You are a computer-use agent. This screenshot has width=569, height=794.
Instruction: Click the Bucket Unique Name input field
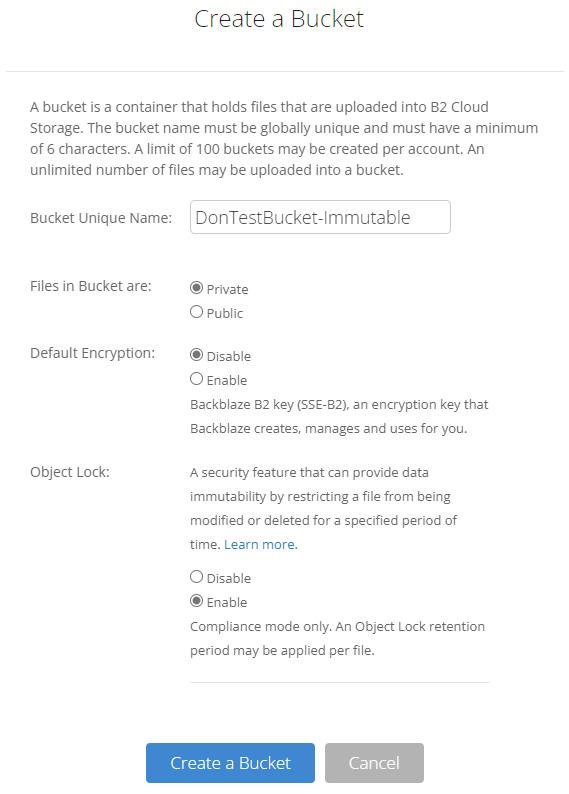click(320, 217)
